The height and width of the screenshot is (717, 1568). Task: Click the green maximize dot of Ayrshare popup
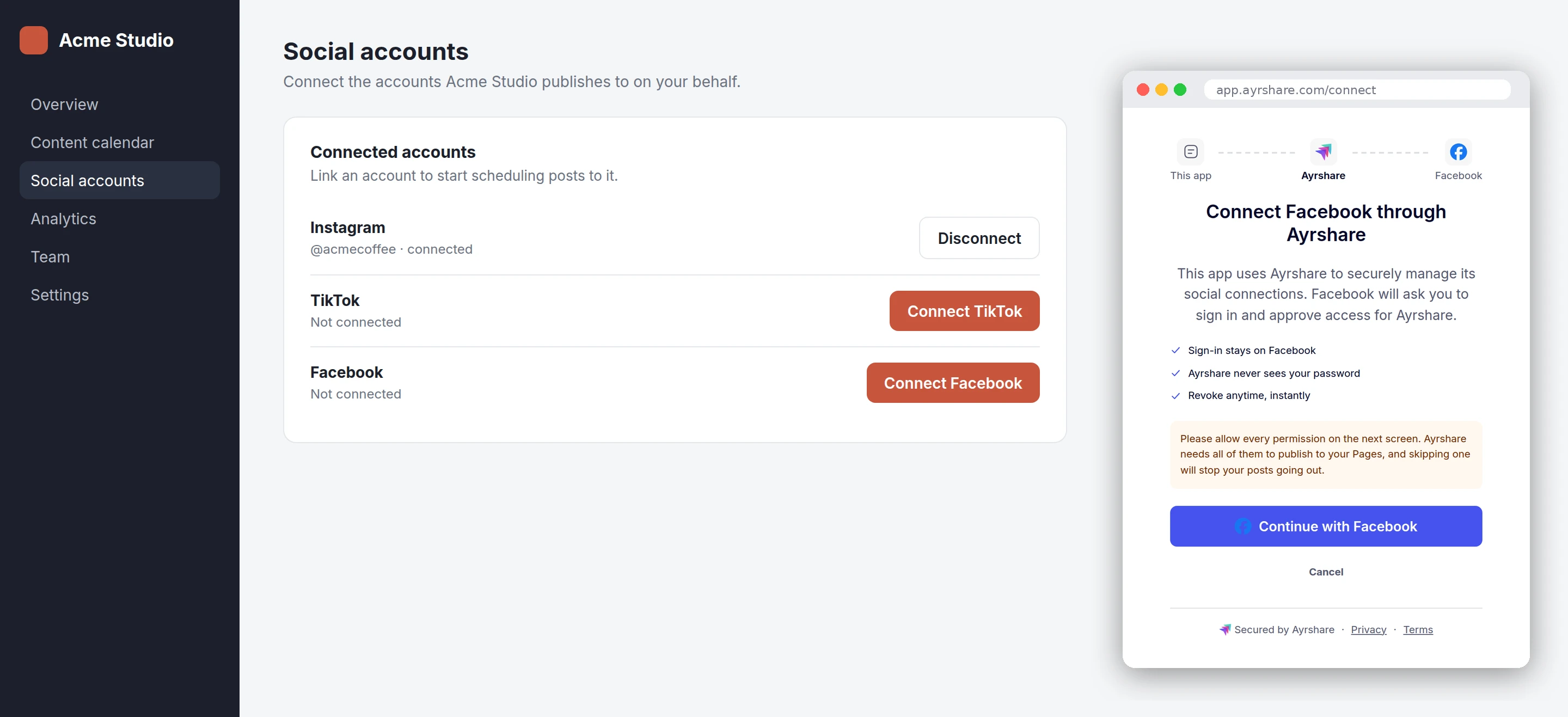(x=1180, y=90)
